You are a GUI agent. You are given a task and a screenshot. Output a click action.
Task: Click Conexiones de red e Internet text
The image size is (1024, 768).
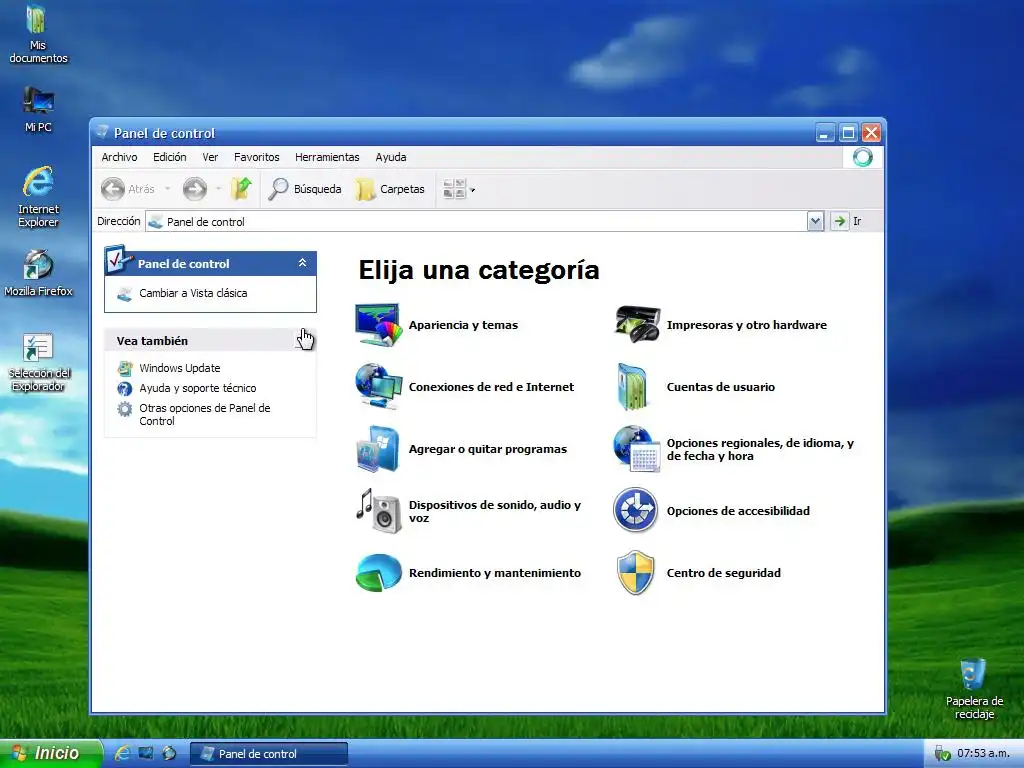click(x=491, y=387)
